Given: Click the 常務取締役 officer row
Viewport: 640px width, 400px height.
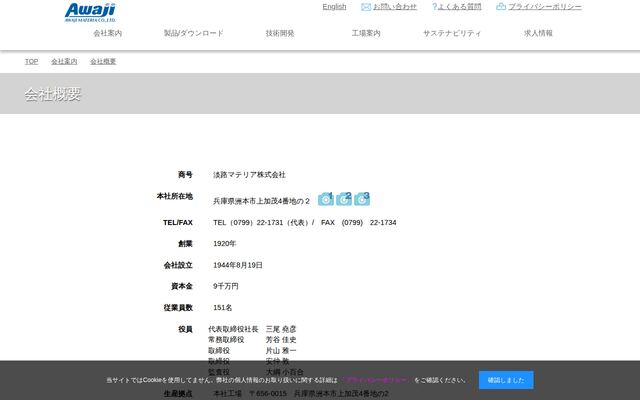Looking at the screenshot, I should point(252,340).
